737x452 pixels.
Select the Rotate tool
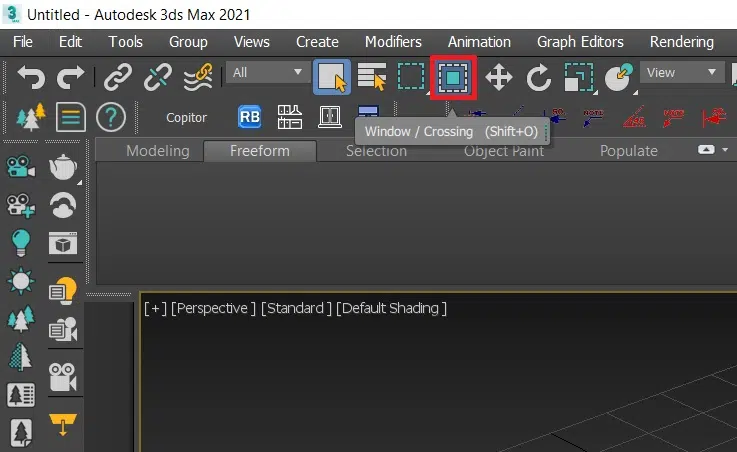pyautogui.click(x=539, y=76)
